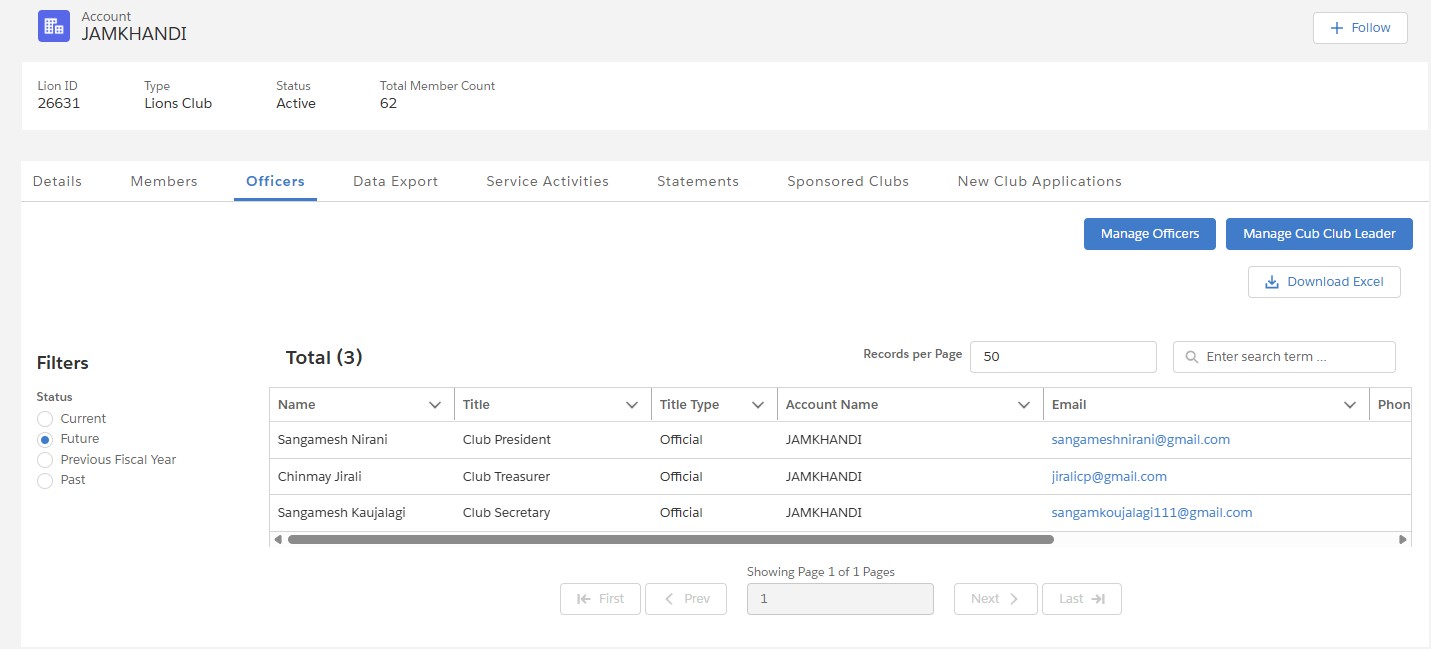Click the left arrow of the horizontal scrollbar

[277, 539]
